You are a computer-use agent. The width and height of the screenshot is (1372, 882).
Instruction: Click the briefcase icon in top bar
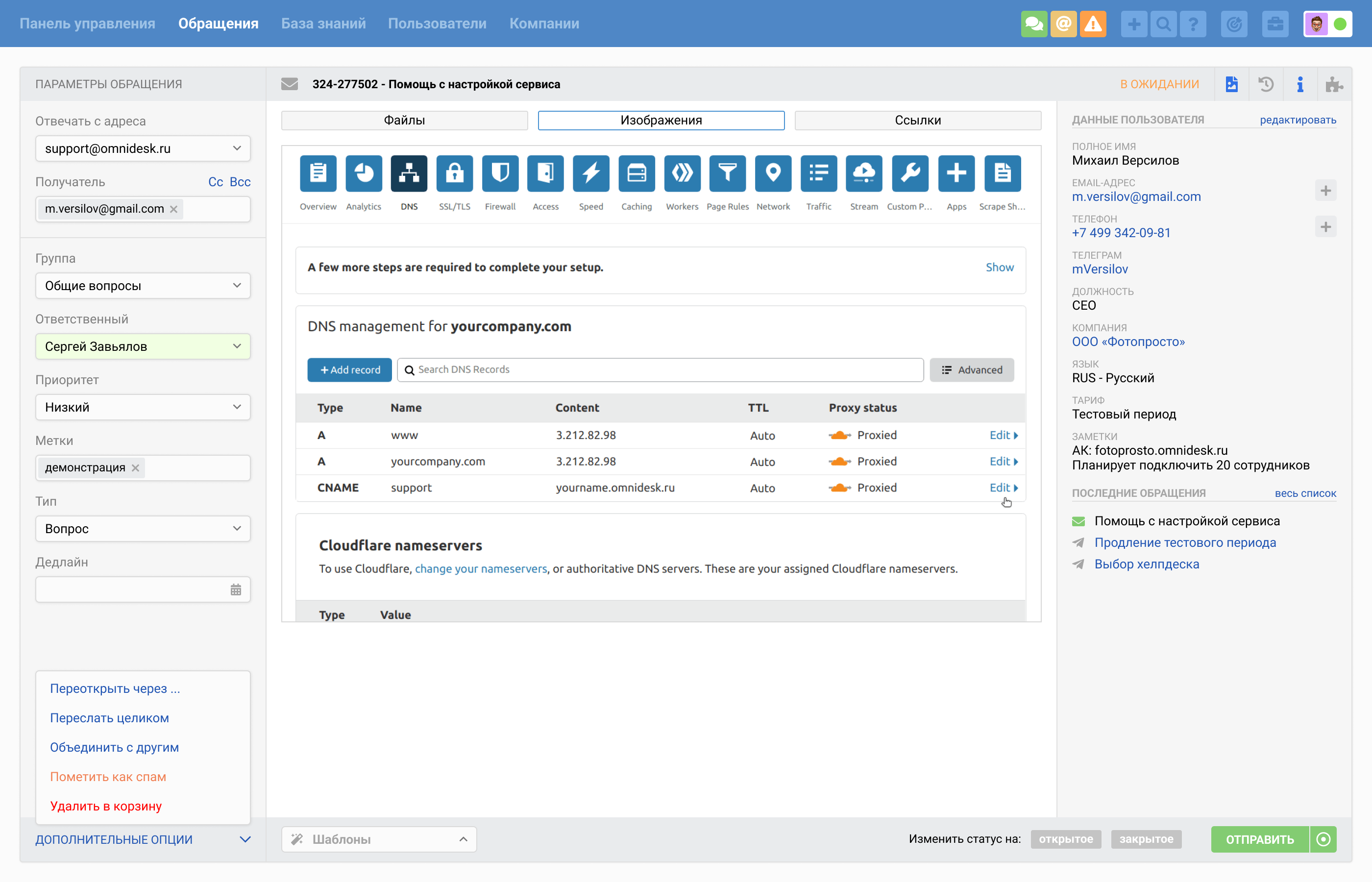(x=1274, y=24)
